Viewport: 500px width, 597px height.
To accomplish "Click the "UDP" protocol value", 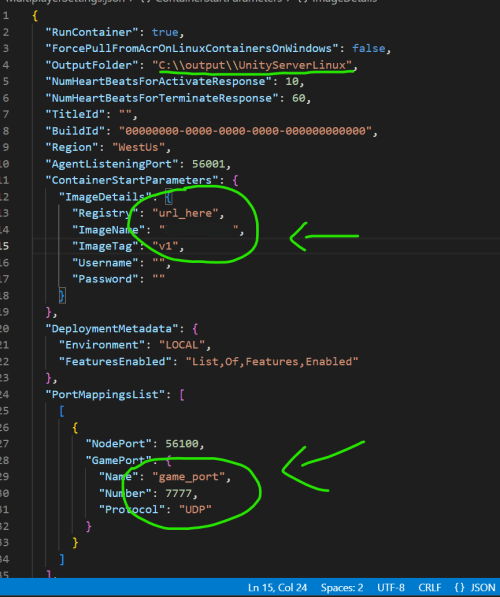I will (x=195, y=509).
